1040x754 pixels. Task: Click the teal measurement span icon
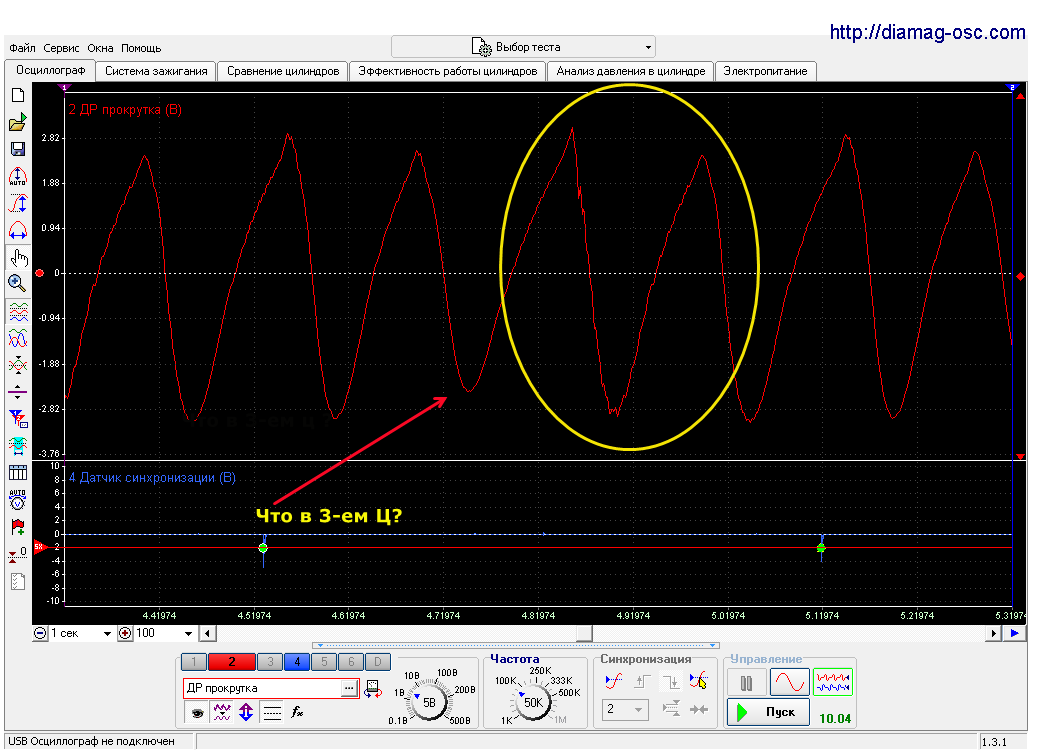pyautogui.click(x=18, y=446)
